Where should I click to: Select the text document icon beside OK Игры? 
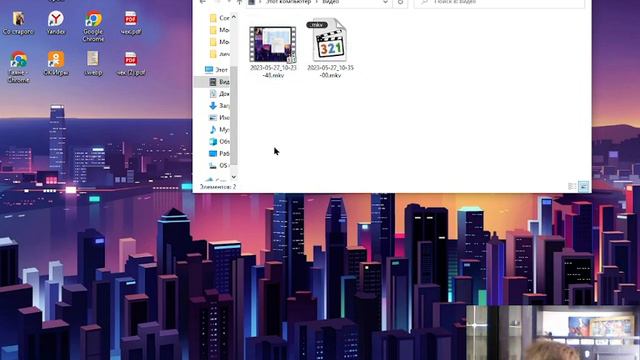click(93, 64)
